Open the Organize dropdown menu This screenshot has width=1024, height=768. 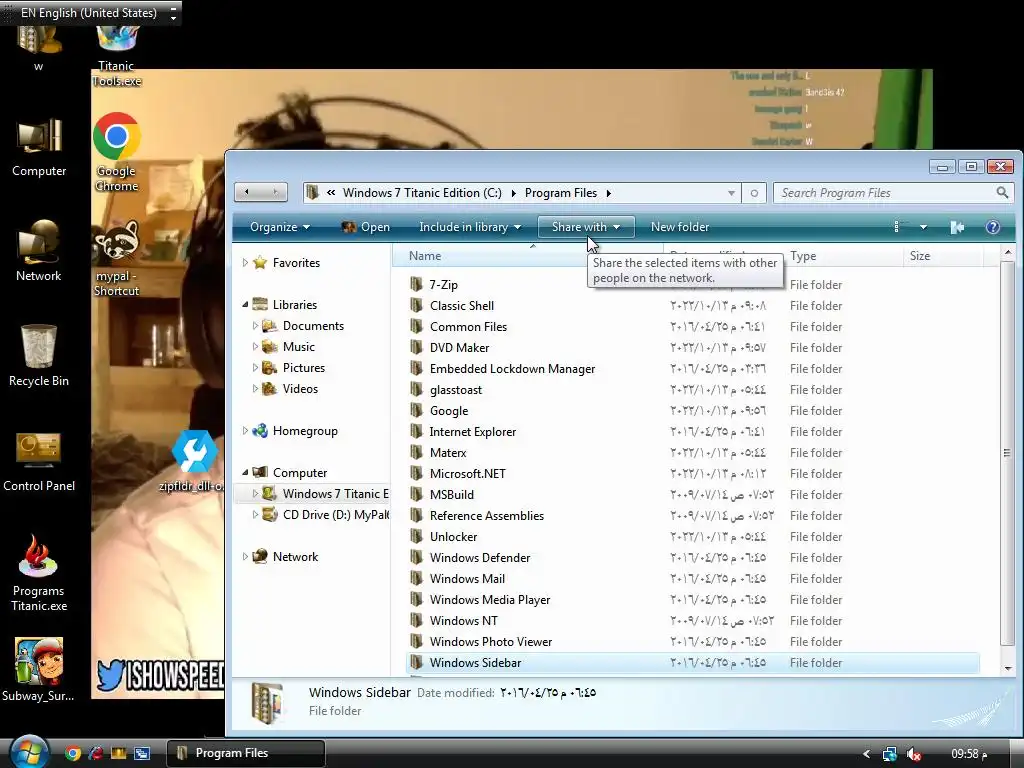click(x=280, y=227)
